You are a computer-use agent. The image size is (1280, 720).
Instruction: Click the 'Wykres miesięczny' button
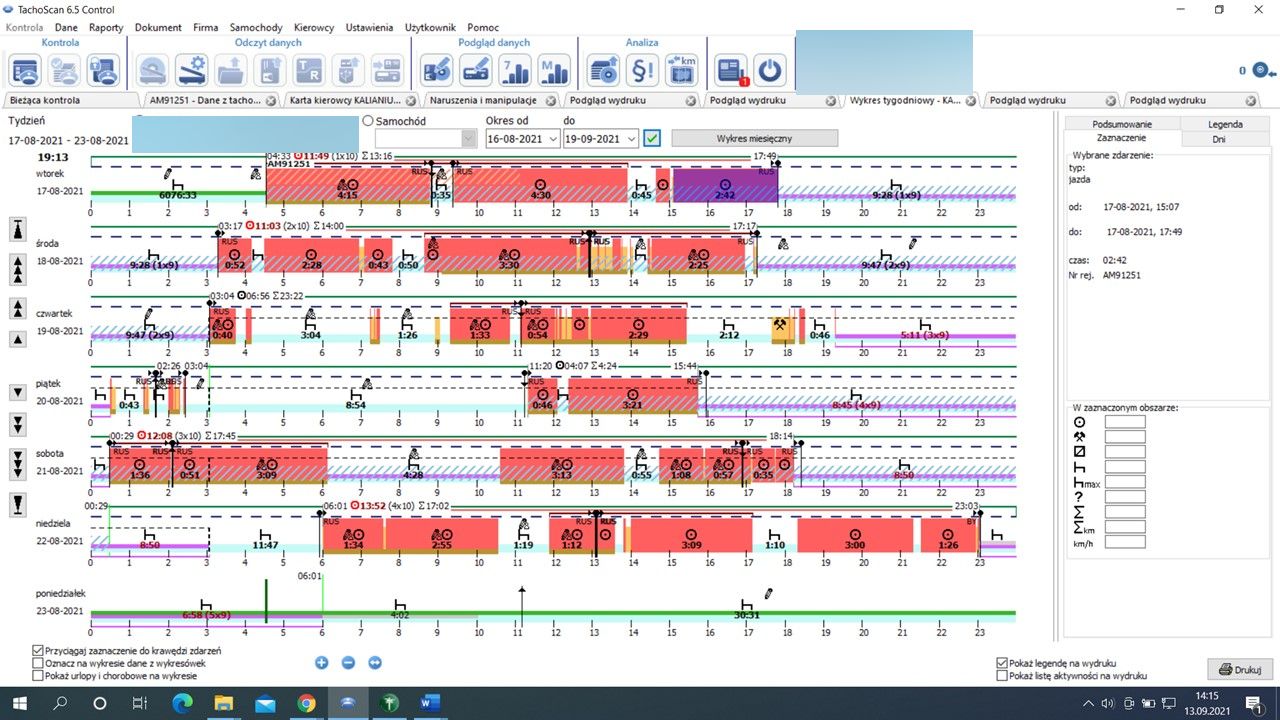pyautogui.click(x=753, y=138)
